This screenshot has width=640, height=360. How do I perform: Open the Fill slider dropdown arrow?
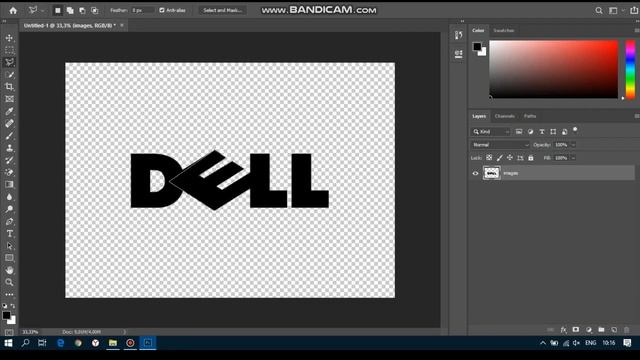[x=573, y=158]
